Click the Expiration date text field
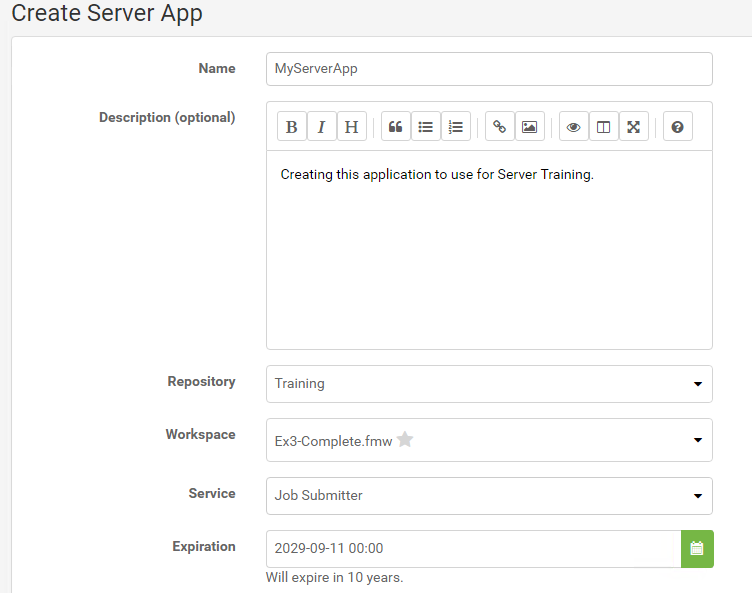 click(x=473, y=548)
